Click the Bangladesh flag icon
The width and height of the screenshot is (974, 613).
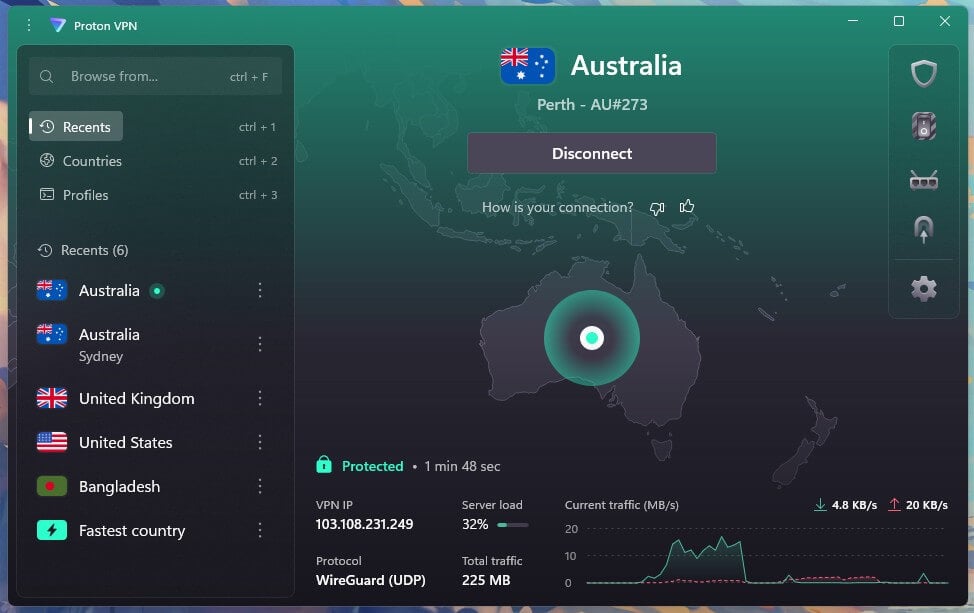pos(52,486)
